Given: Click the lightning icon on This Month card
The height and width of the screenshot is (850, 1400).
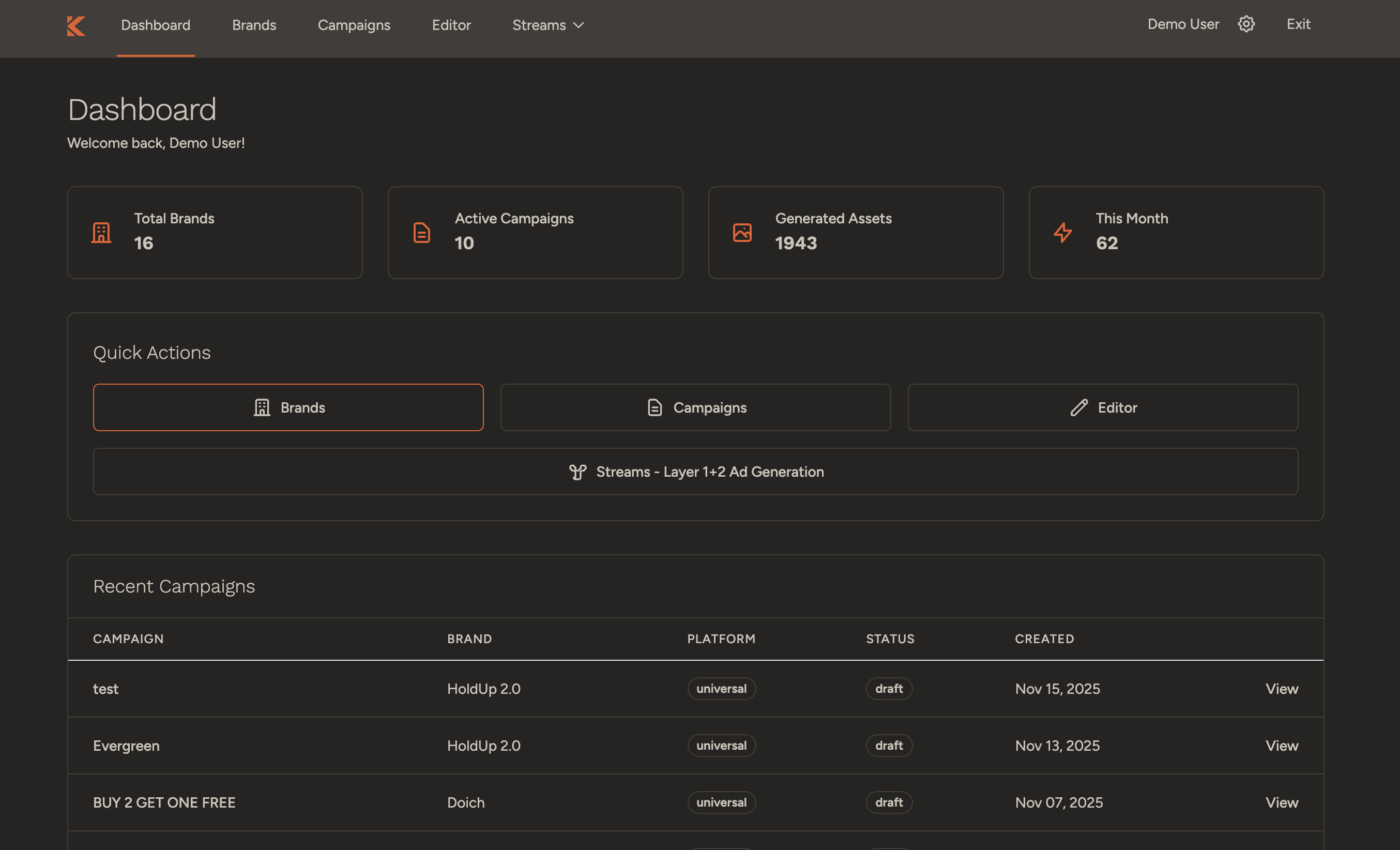Looking at the screenshot, I should [x=1062, y=232].
